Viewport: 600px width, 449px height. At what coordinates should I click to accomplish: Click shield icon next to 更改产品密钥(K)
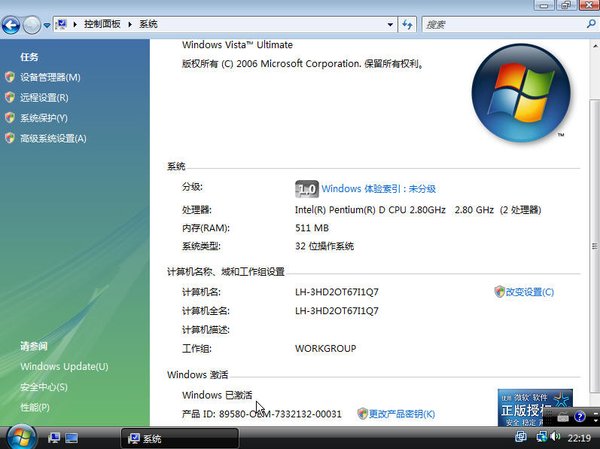(362, 413)
